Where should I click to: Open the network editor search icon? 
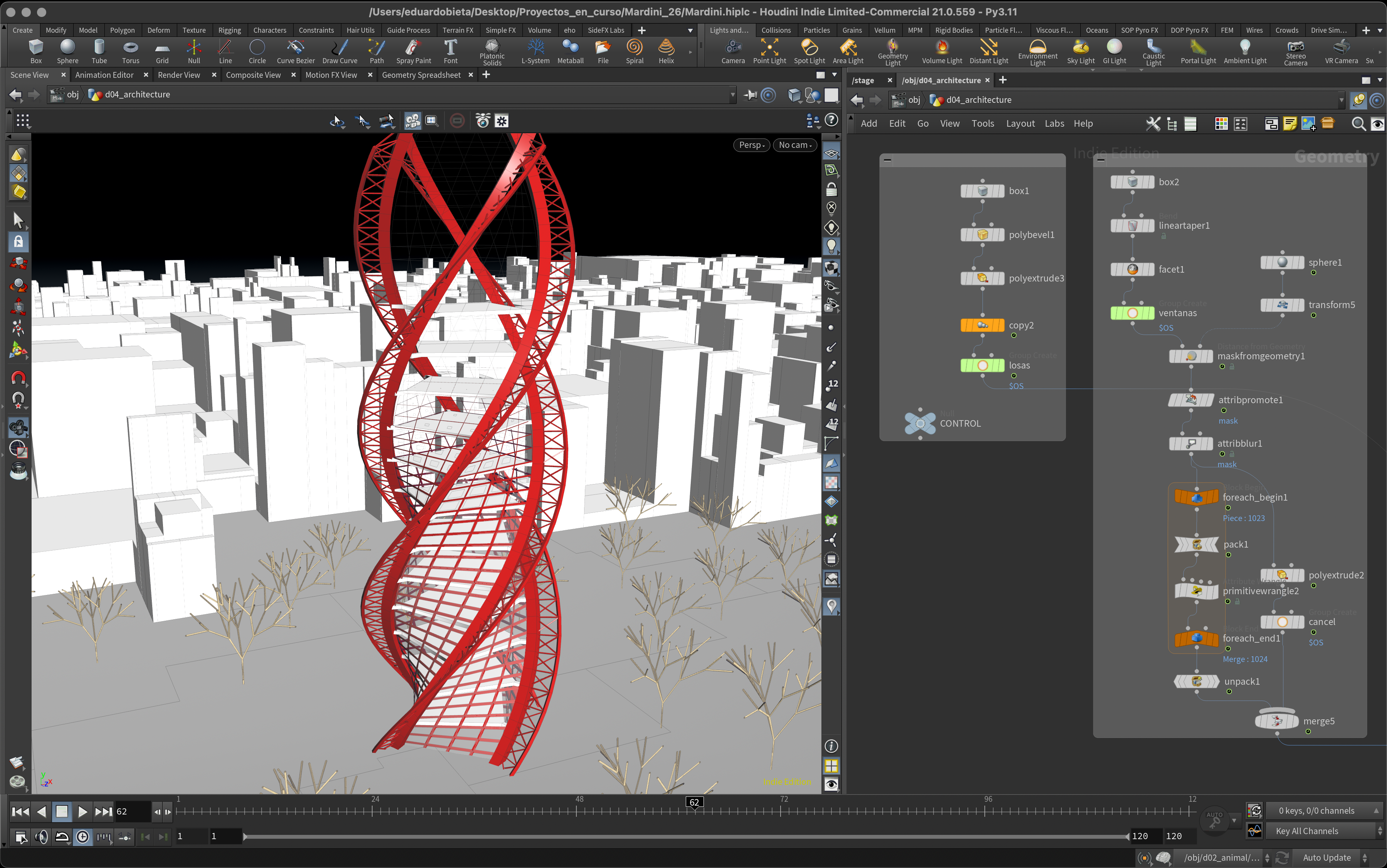[x=1358, y=124]
